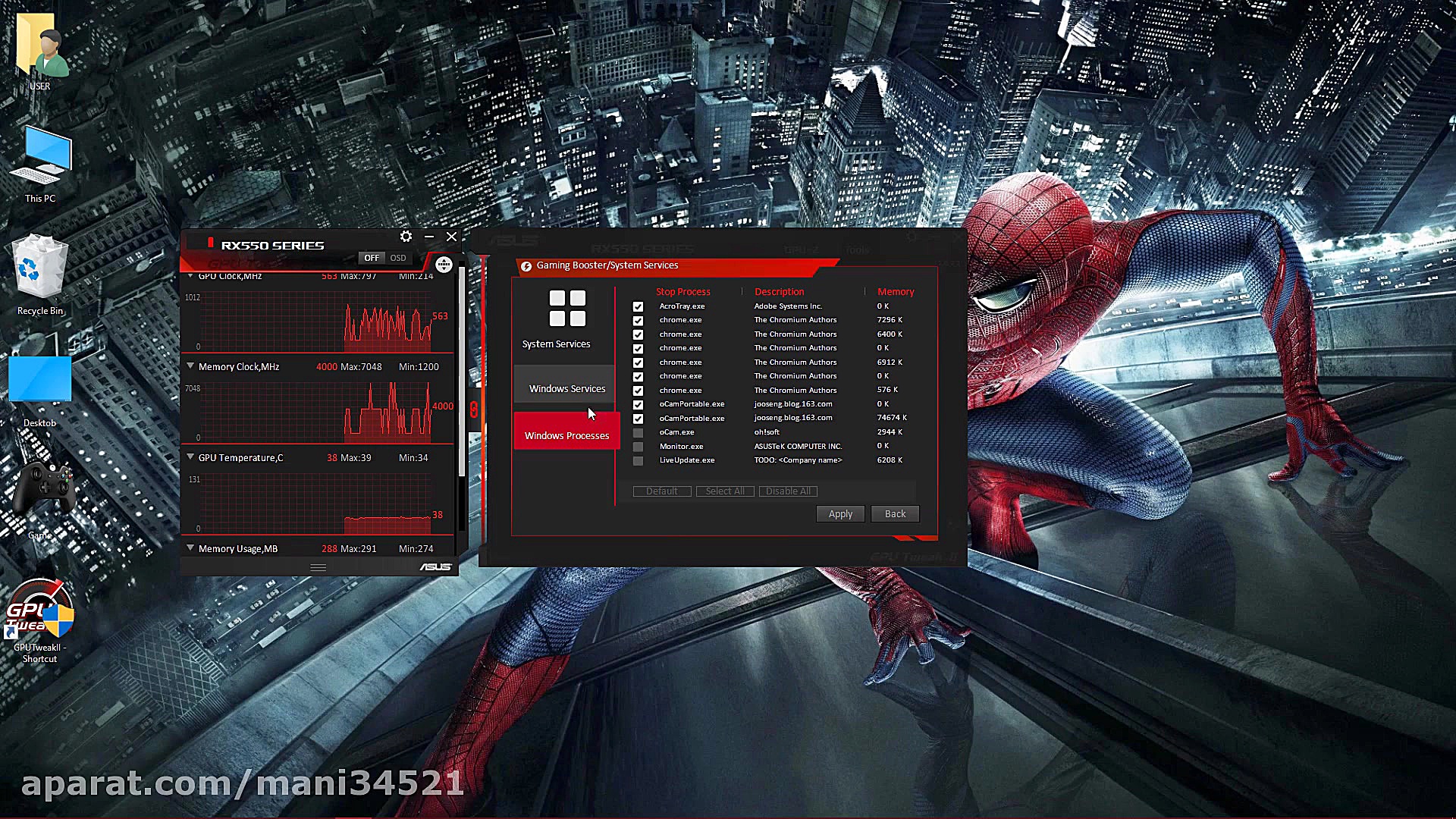Open GPUTweakII desktop shortcut icon

click(x=40, y=610)
